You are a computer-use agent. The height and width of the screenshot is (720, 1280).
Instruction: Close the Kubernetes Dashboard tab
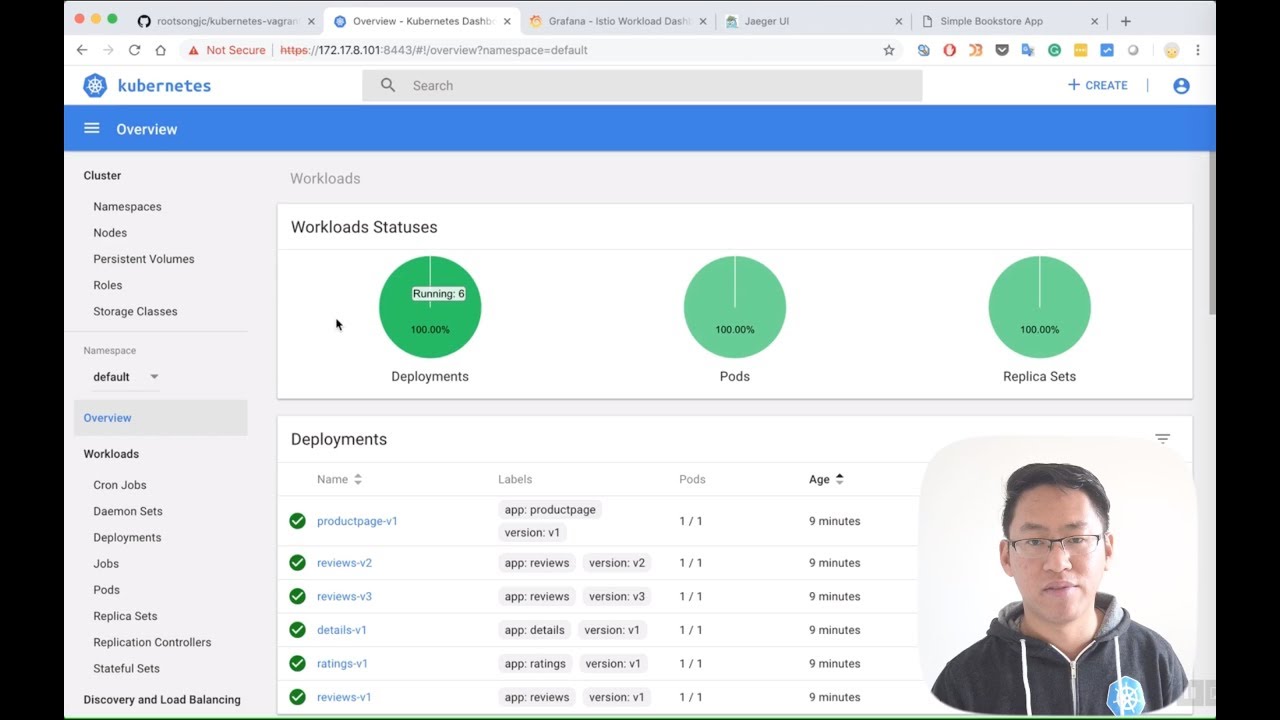506,21
